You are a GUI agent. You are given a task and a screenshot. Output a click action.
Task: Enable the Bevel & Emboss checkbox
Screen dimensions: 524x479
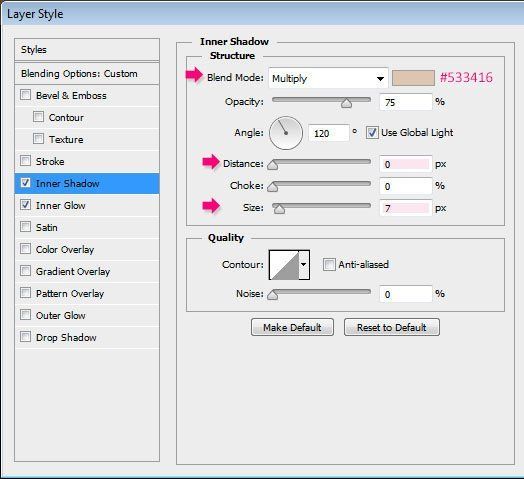point(25,95)
